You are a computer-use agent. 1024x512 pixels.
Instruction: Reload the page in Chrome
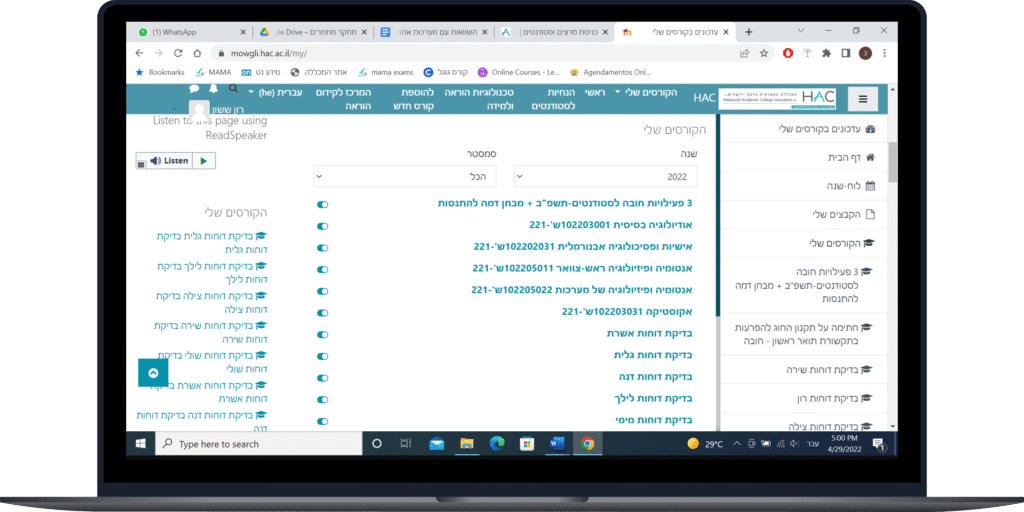(178, 53)
